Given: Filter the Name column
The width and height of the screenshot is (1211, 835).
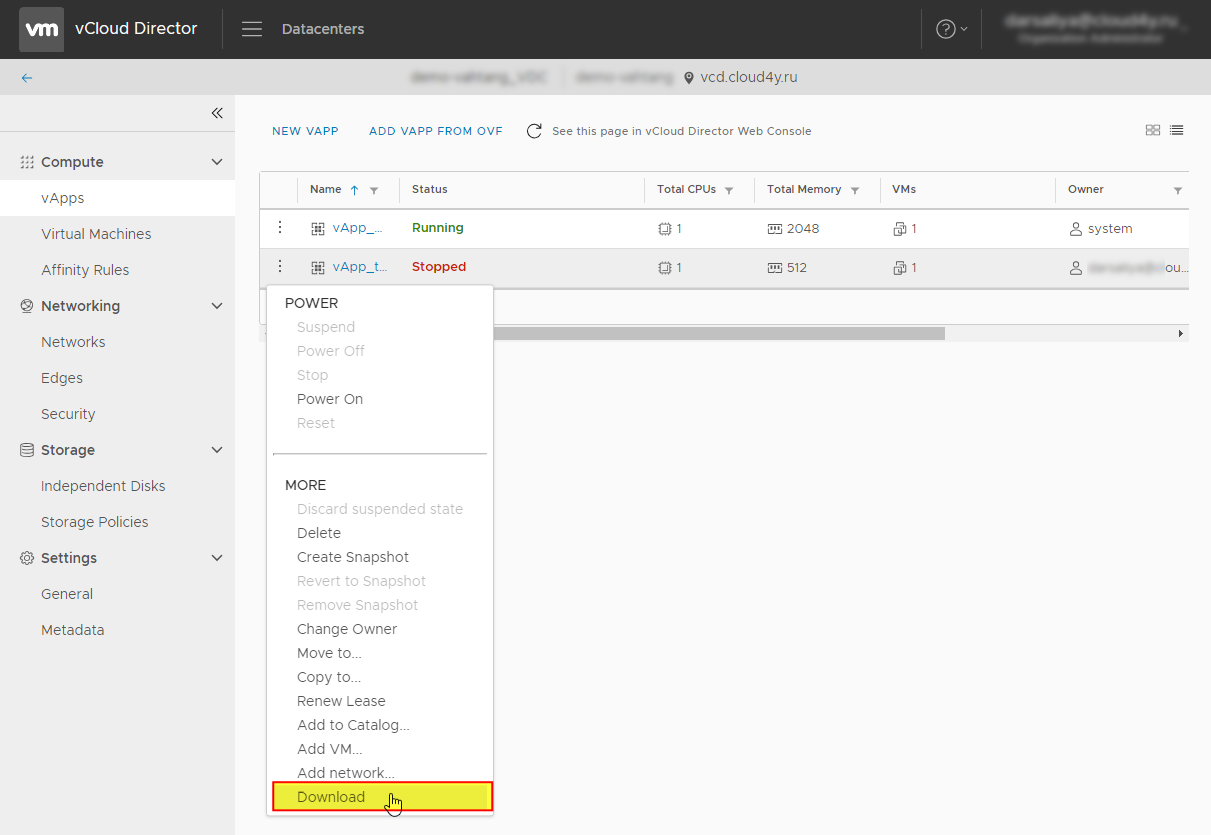Looking at the screenshot, I should 374,190.
